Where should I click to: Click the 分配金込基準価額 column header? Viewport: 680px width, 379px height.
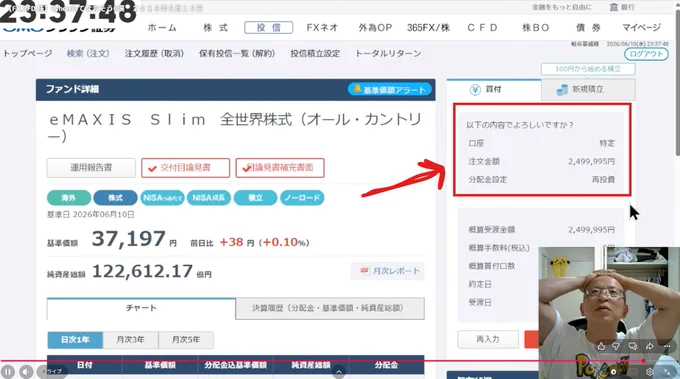pos(235,365)
